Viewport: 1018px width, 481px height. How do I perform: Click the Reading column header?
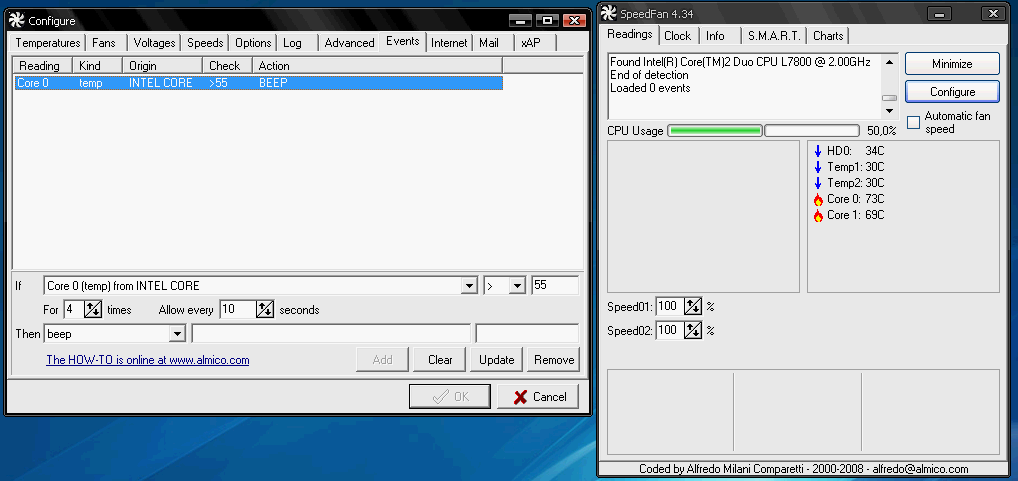43,66
